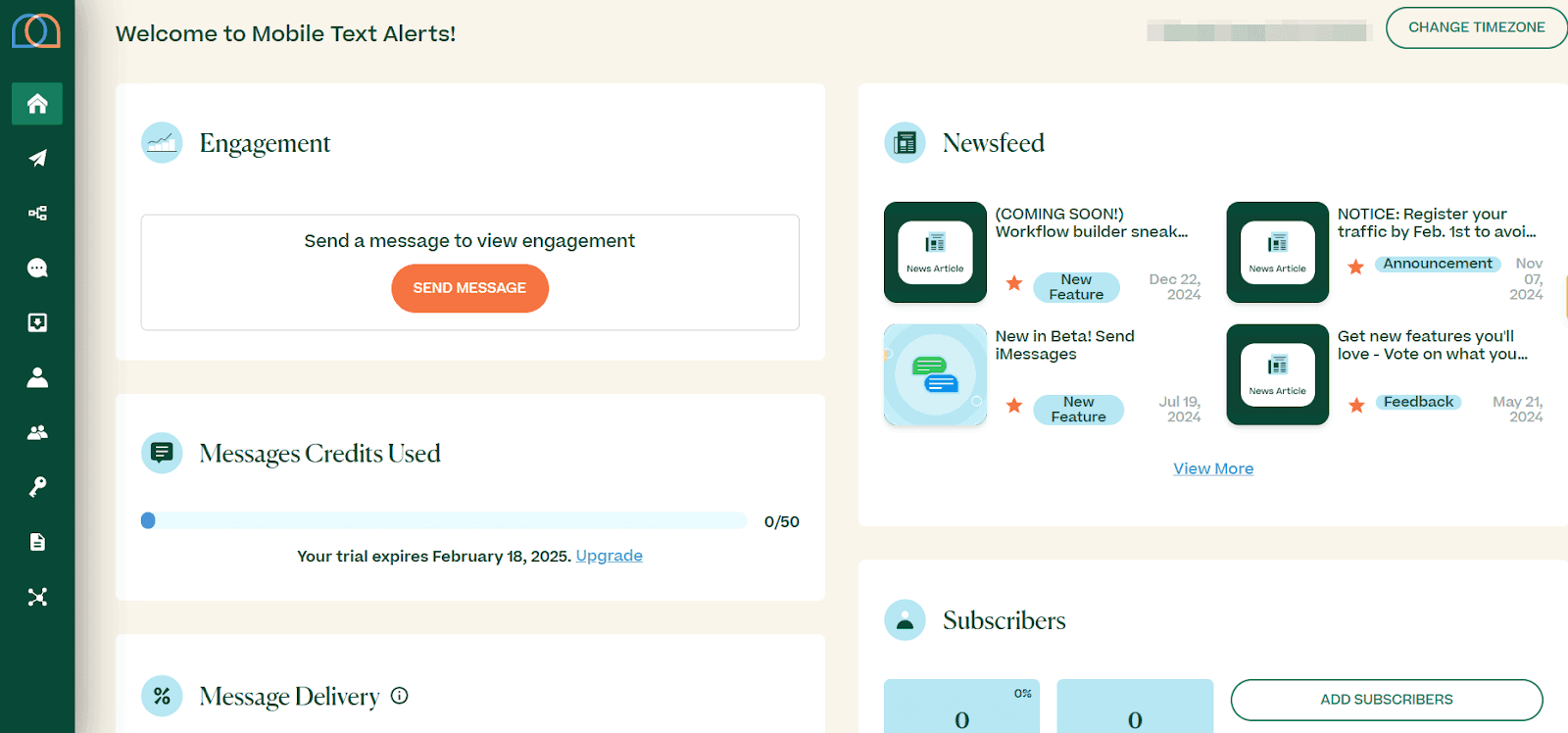1568x733 pixels.
Task: Open the iMessages beta article thumbnail
Action: tap(935, 375)
